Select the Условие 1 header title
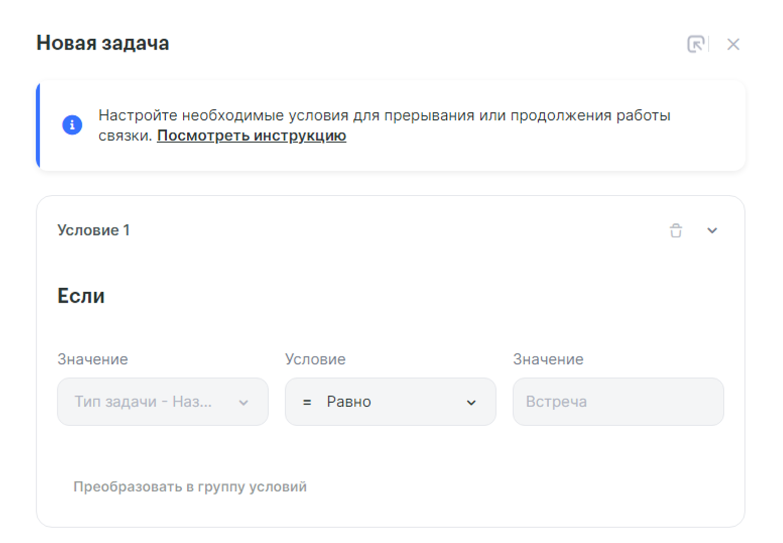 coord(94,230)
